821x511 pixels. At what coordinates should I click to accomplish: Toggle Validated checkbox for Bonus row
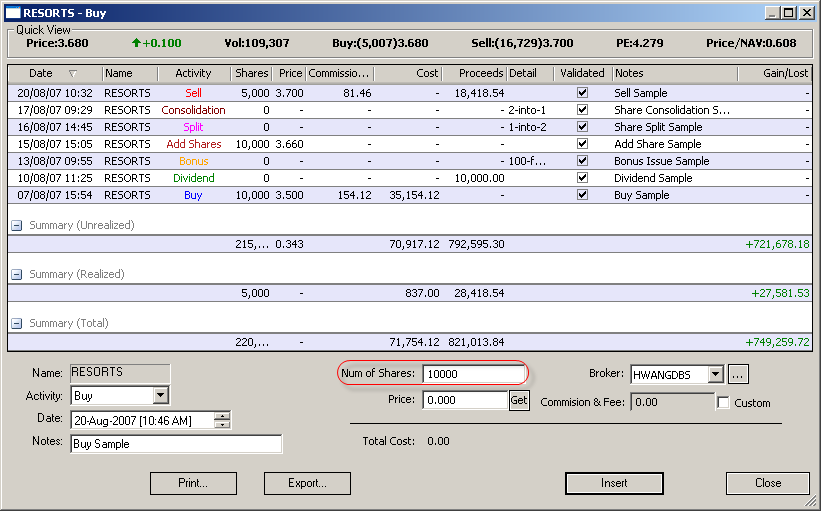point(582,161)
